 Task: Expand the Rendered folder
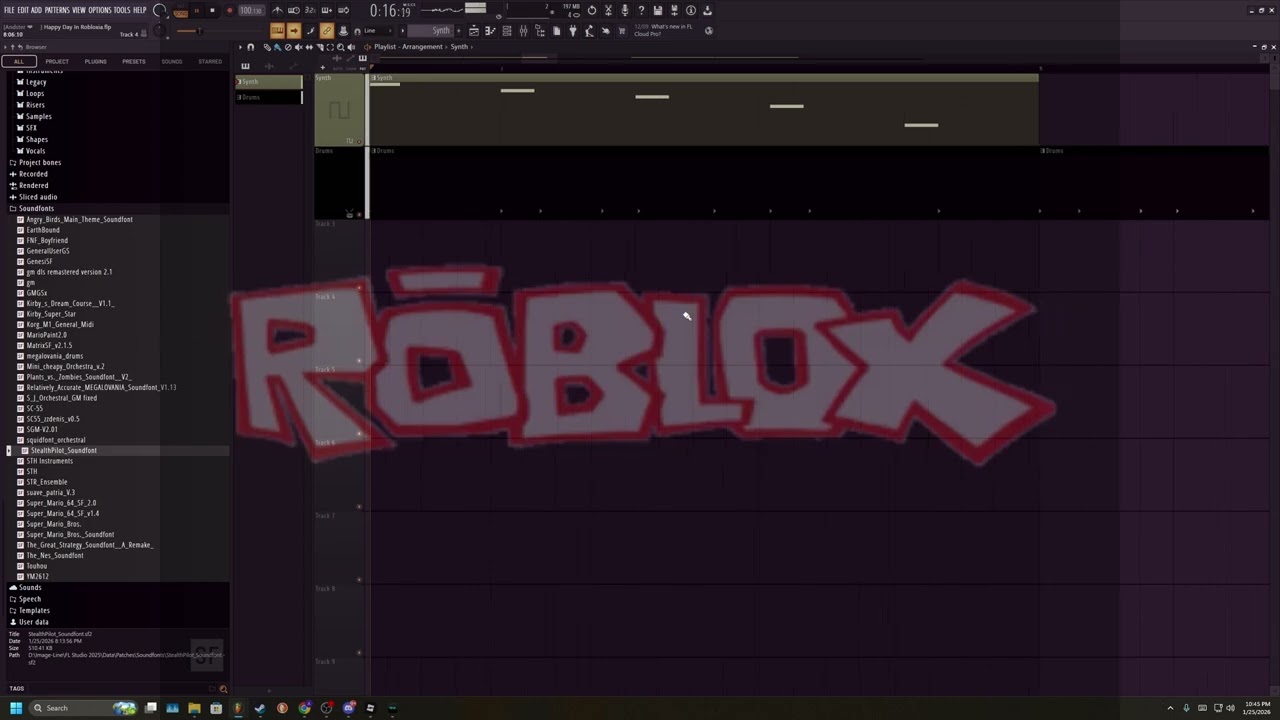33,185
